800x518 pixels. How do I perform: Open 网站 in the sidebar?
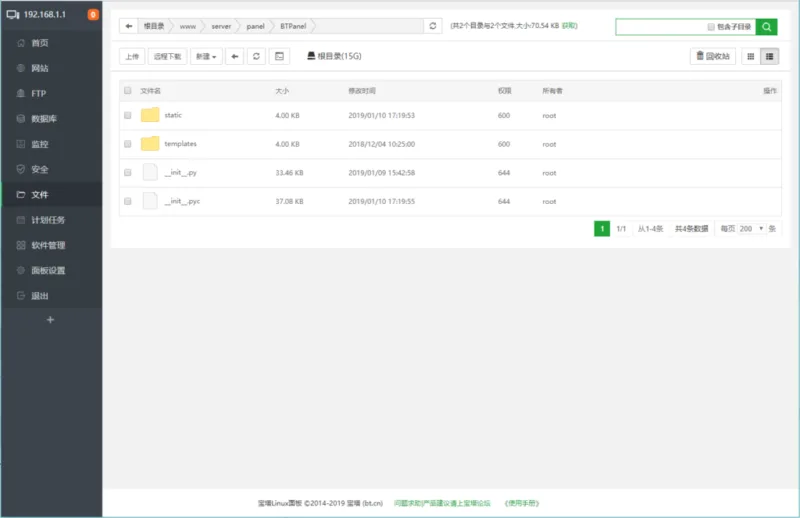40,69
